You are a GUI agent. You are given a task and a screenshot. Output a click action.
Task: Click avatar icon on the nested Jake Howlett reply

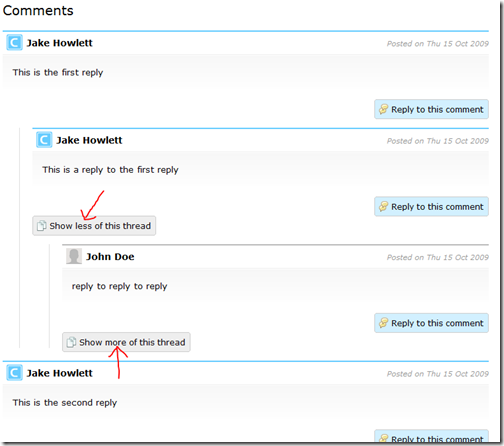44,140
